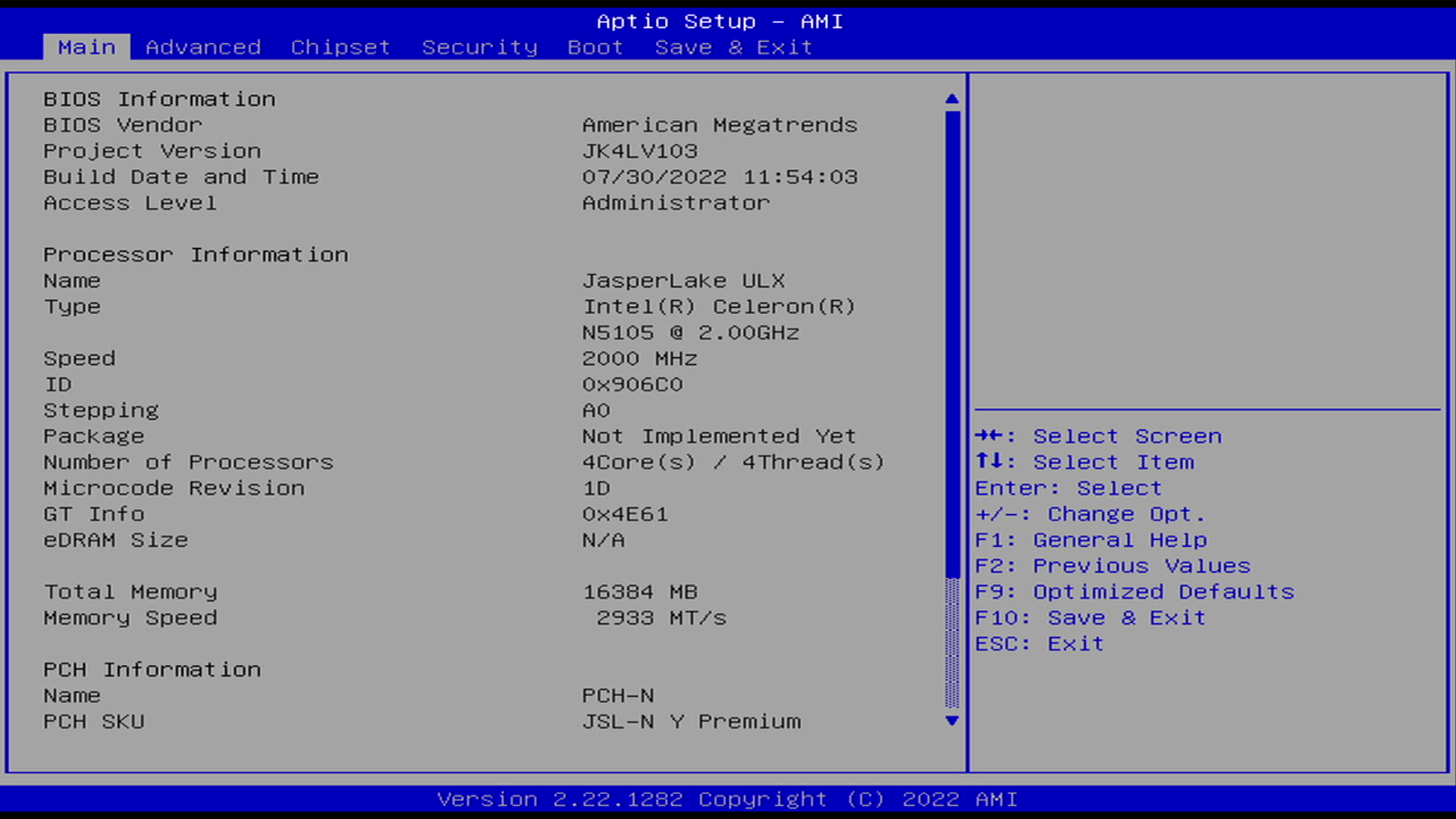Click the dotted scrollbar track area
The image size is (1456, 819).
tap(952, 643)
